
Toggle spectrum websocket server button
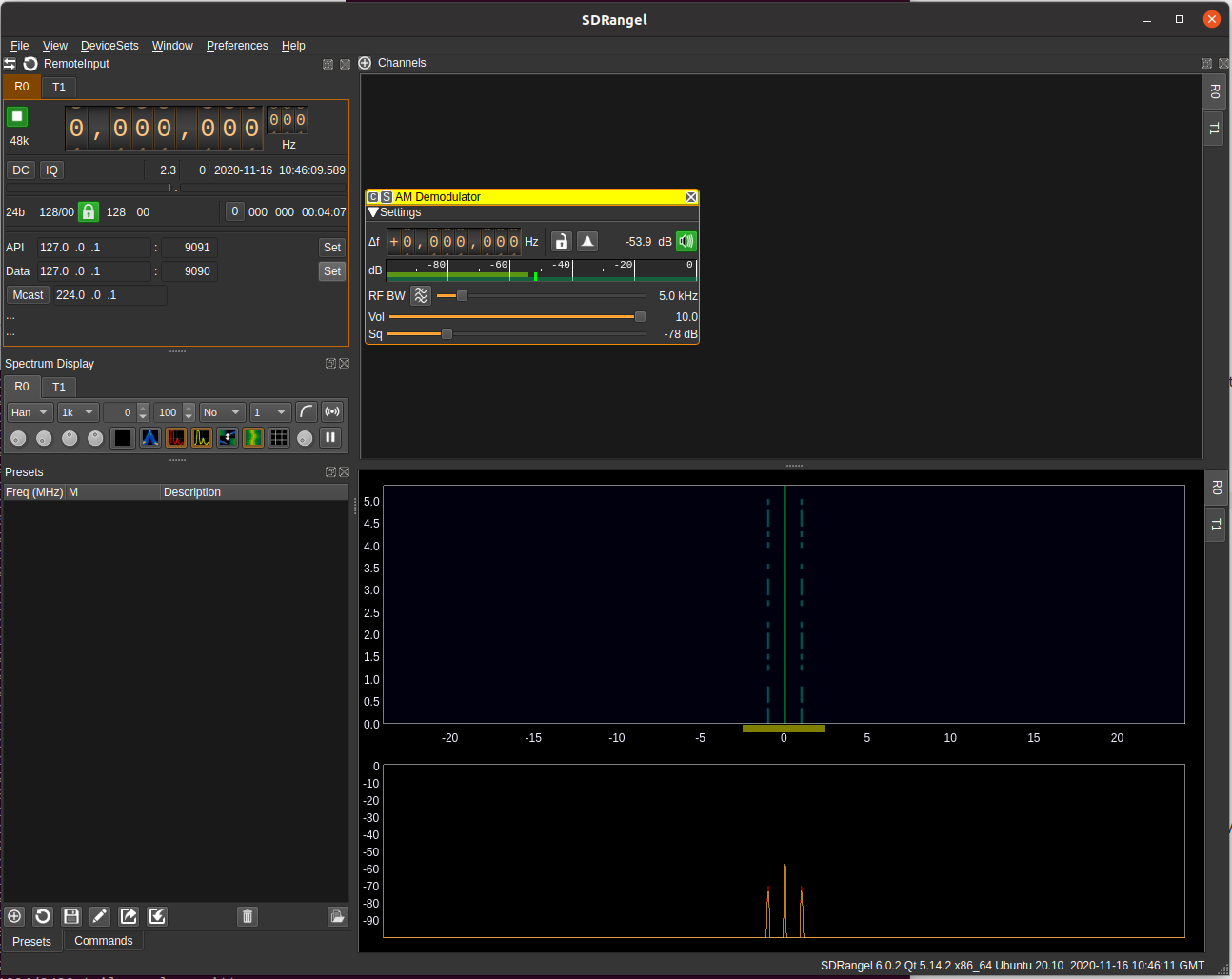click(x=332, y=411)
